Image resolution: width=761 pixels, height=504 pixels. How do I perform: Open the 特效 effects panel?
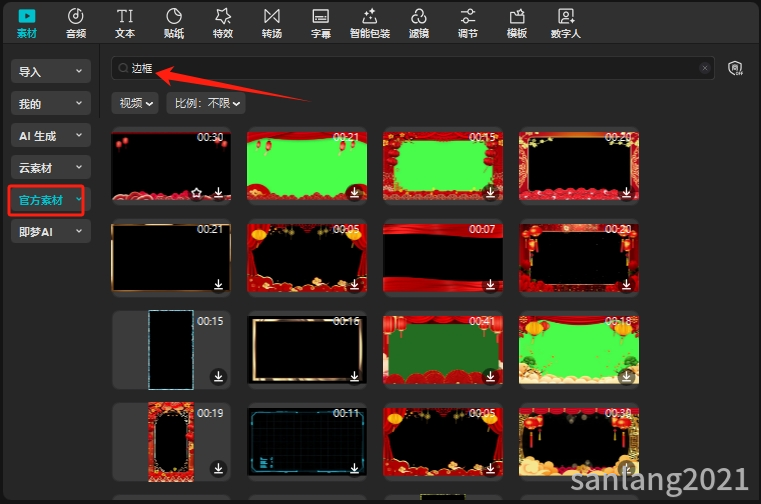click(x=223, y=22)
